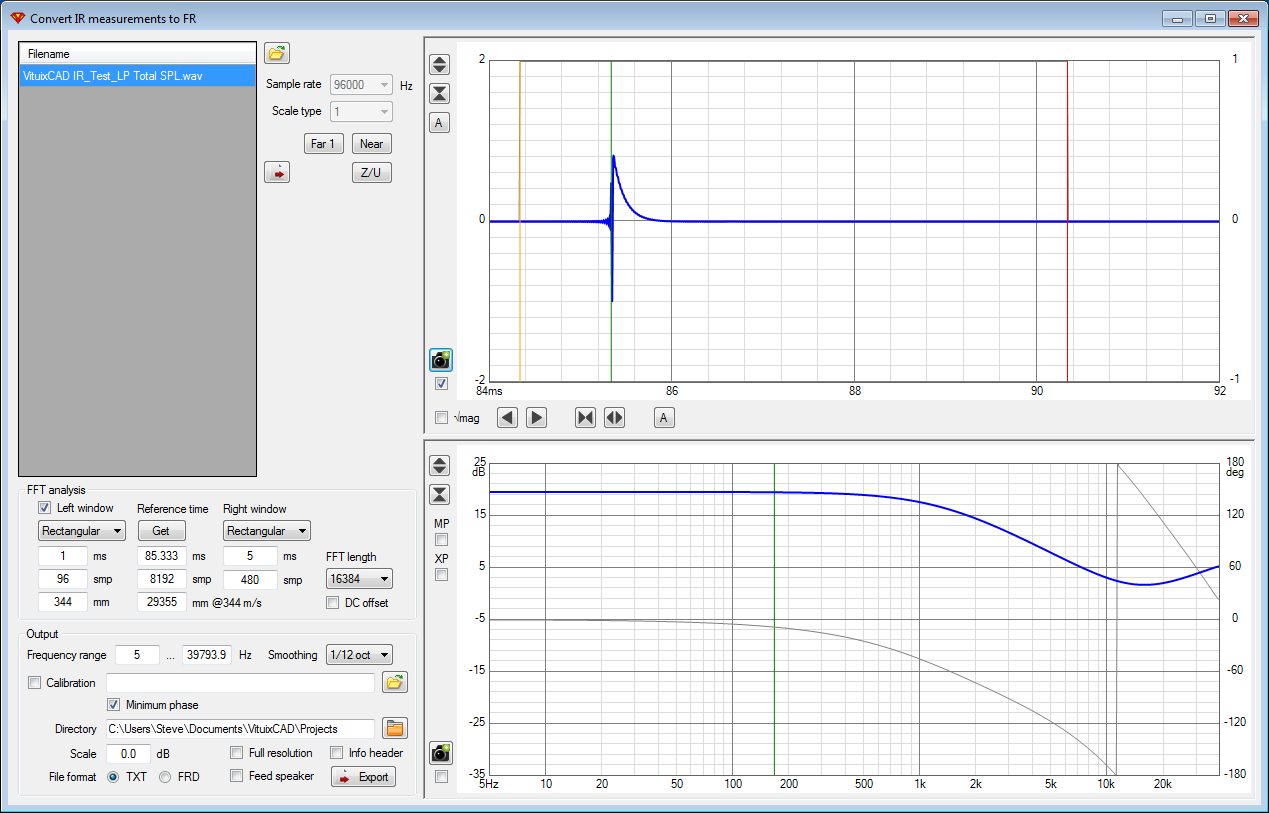Click the reference 29355 mm field
This screenshot has height=813, width=1269.
[x=161, y=602]
